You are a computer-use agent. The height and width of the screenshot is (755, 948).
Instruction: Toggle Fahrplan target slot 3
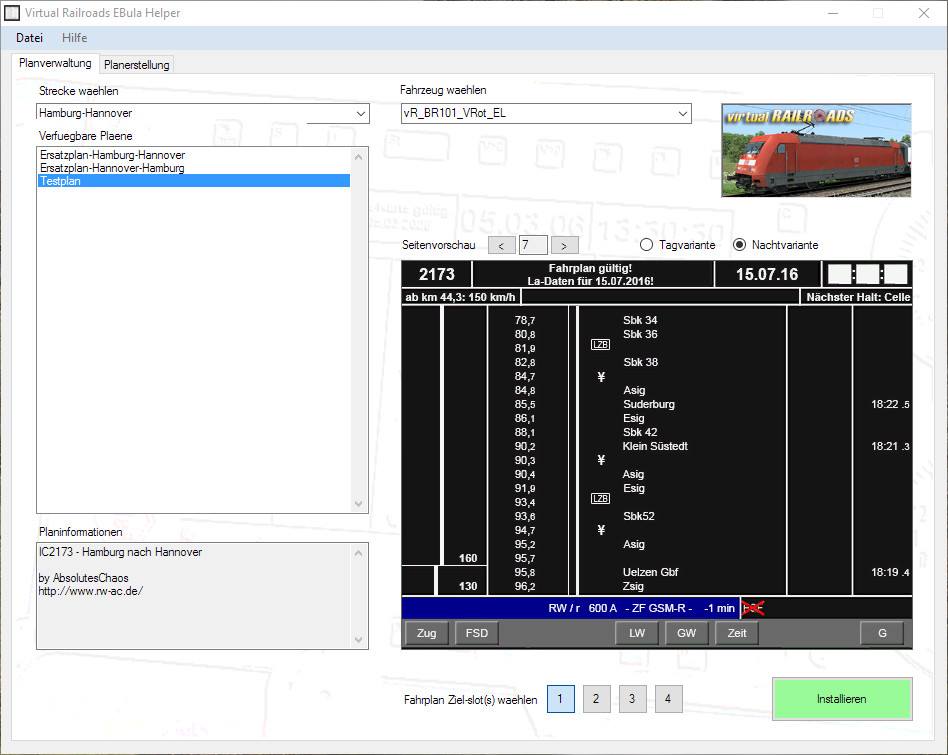(632, 699)
